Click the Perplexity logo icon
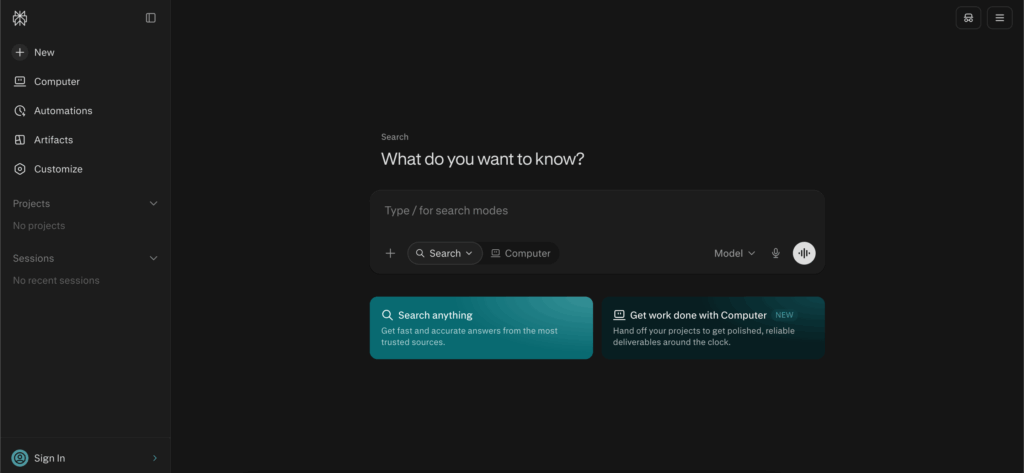This screenshot has width=1024, height=473. (x=20, y=18)
